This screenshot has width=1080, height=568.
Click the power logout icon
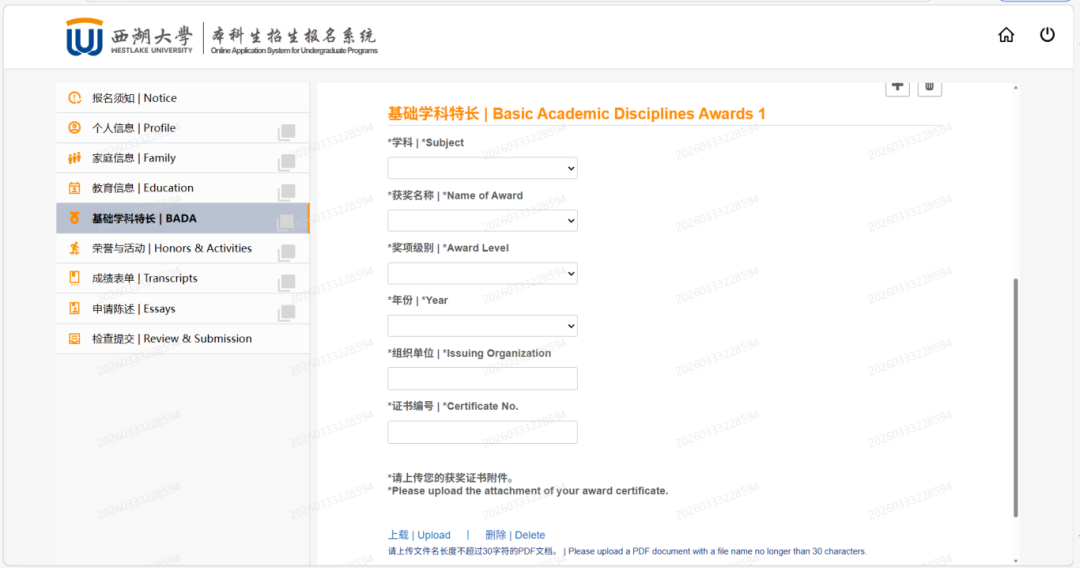[x=1047, y=34]
